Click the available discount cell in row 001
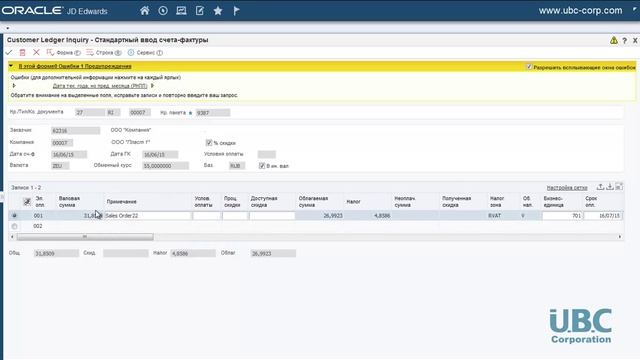Viewport: 640px width, 360px height. 272,216
